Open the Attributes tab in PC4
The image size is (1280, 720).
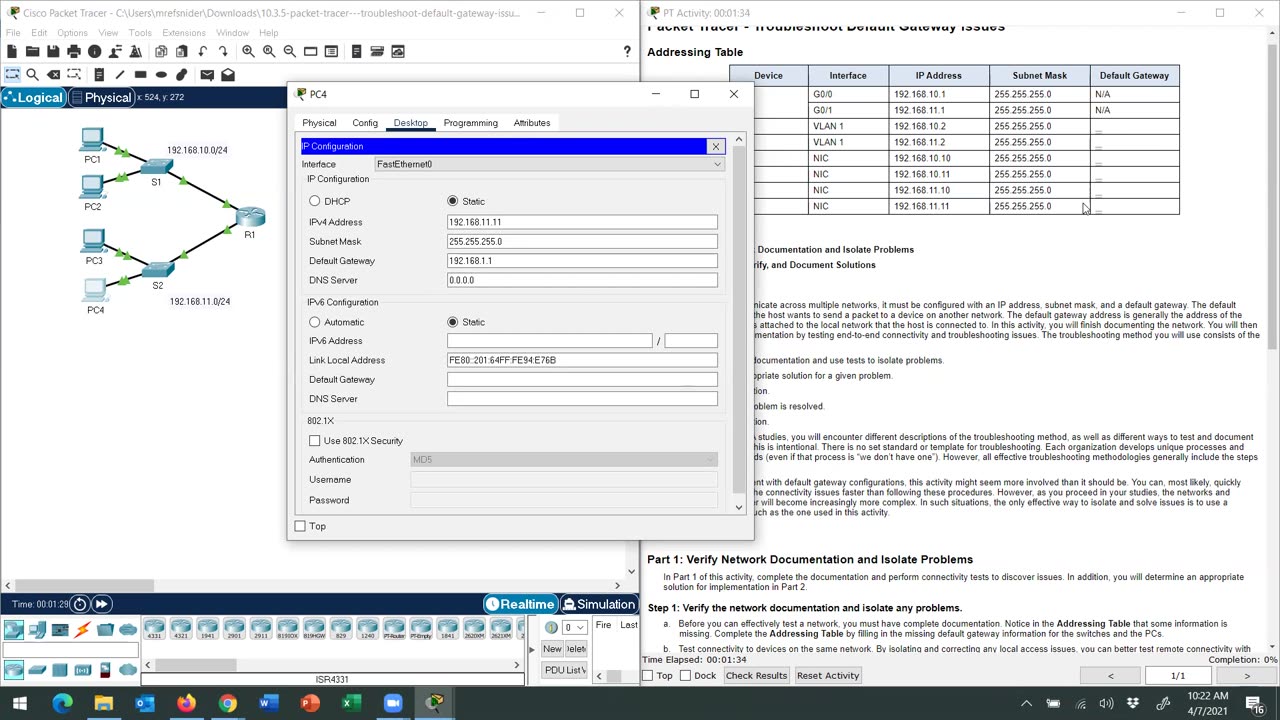coord(532,123)
